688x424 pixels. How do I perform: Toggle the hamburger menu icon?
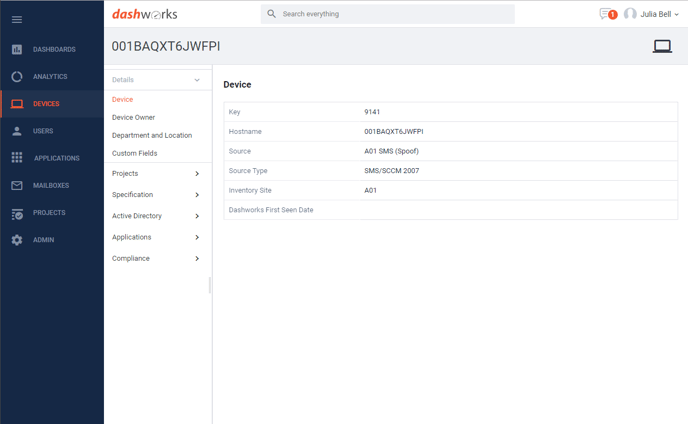point(17,19)
